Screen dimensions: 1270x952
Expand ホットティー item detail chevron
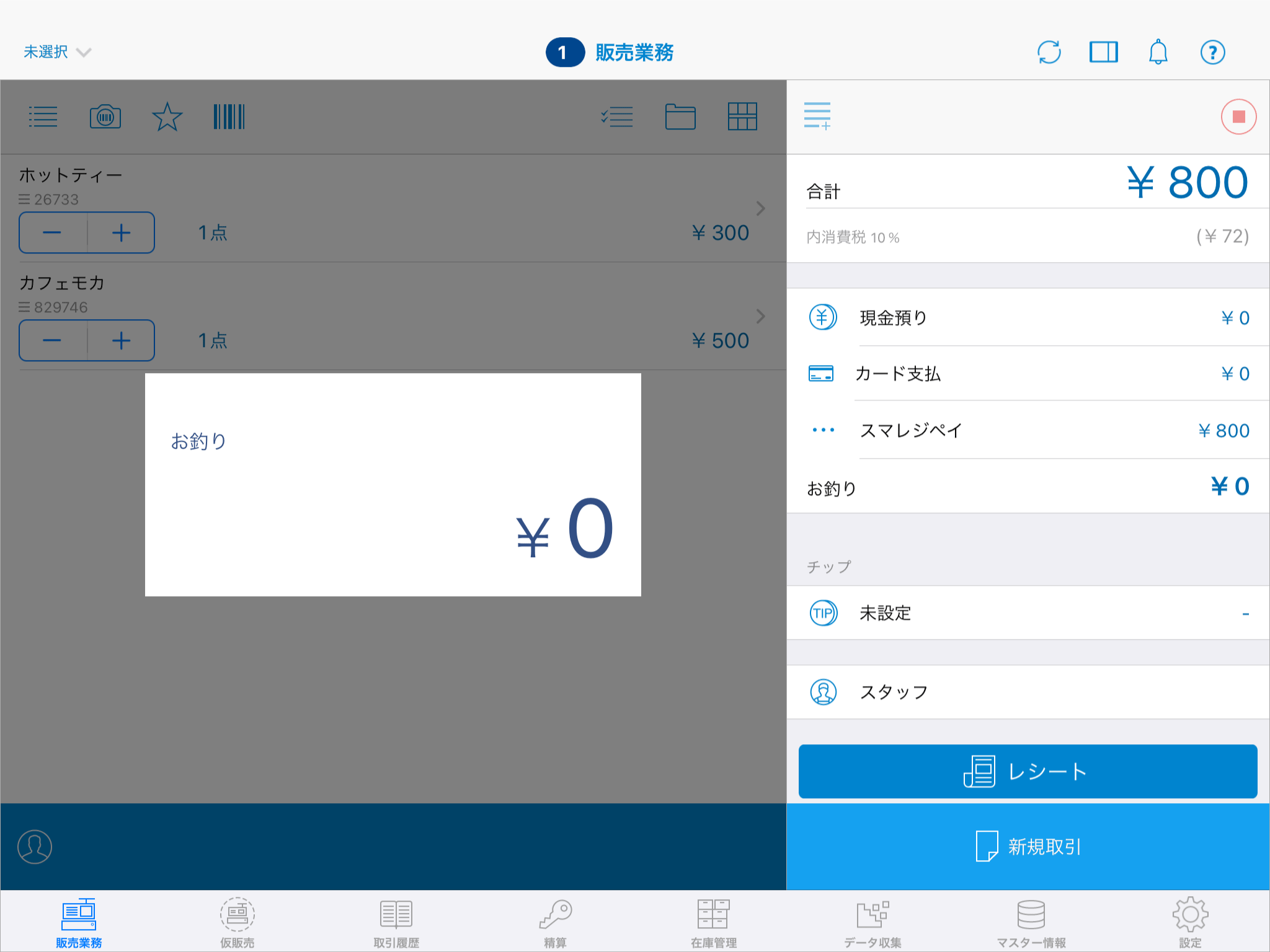pyautogui.click(x=761, y=208)
